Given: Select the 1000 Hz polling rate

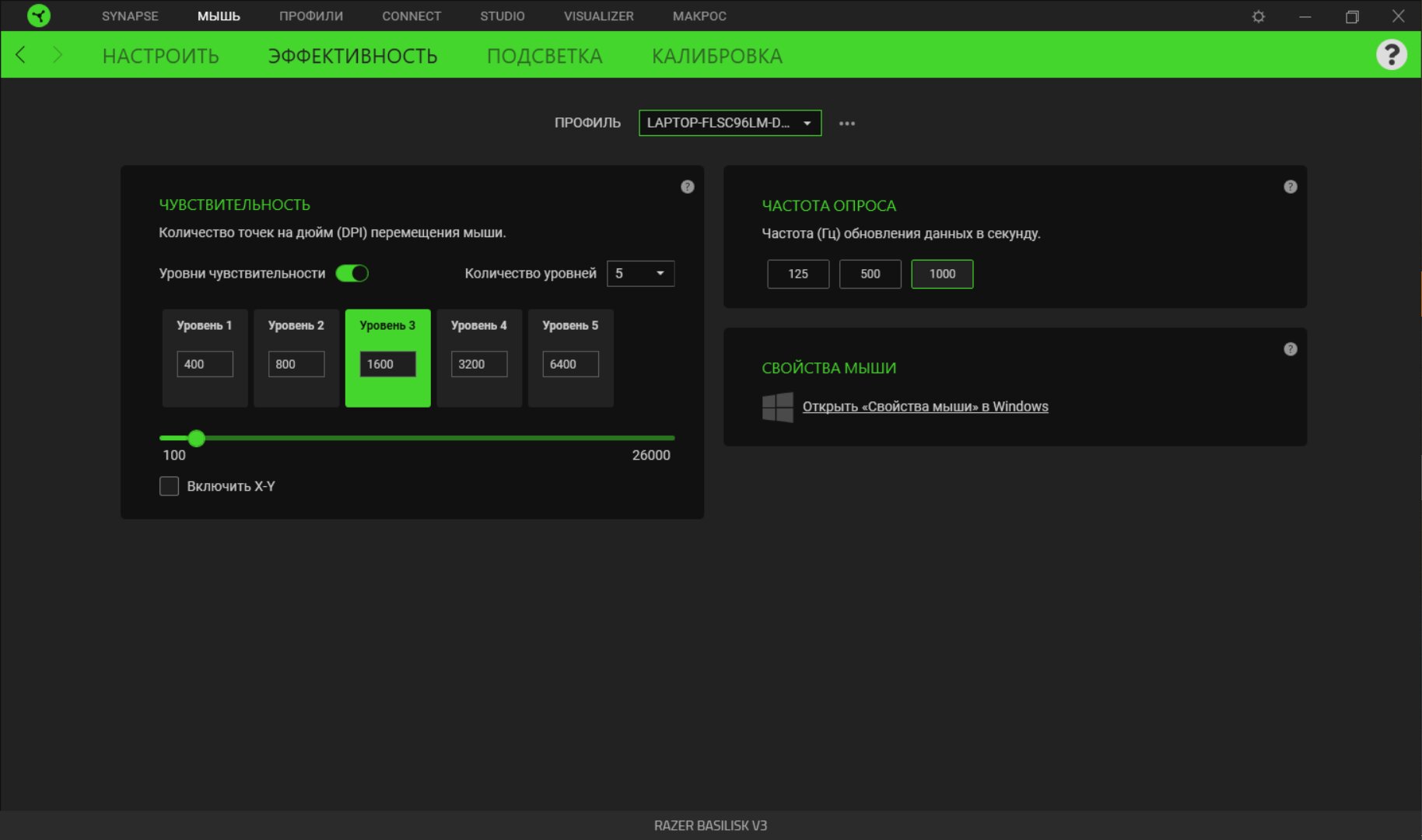Looking at the screenshot, I should (942, 274).
